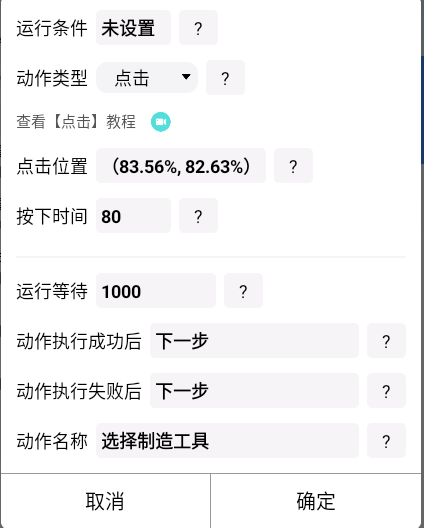Open help for 动作执行成功后 option
The width and height of the screenshot is (424, 528).
[386, 340]
